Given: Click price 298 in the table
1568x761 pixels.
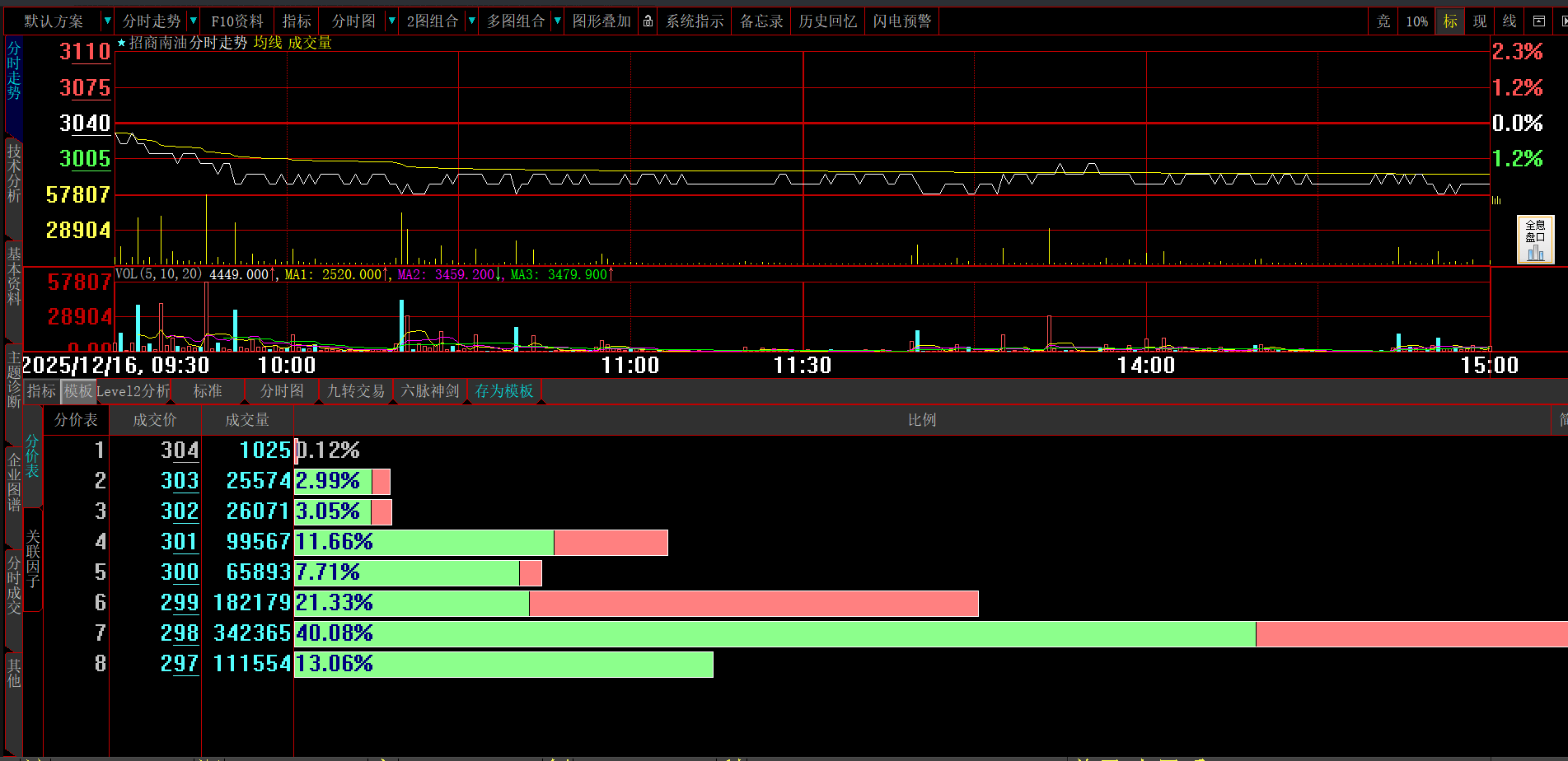Looking at the screenshot, I should 180,633.
